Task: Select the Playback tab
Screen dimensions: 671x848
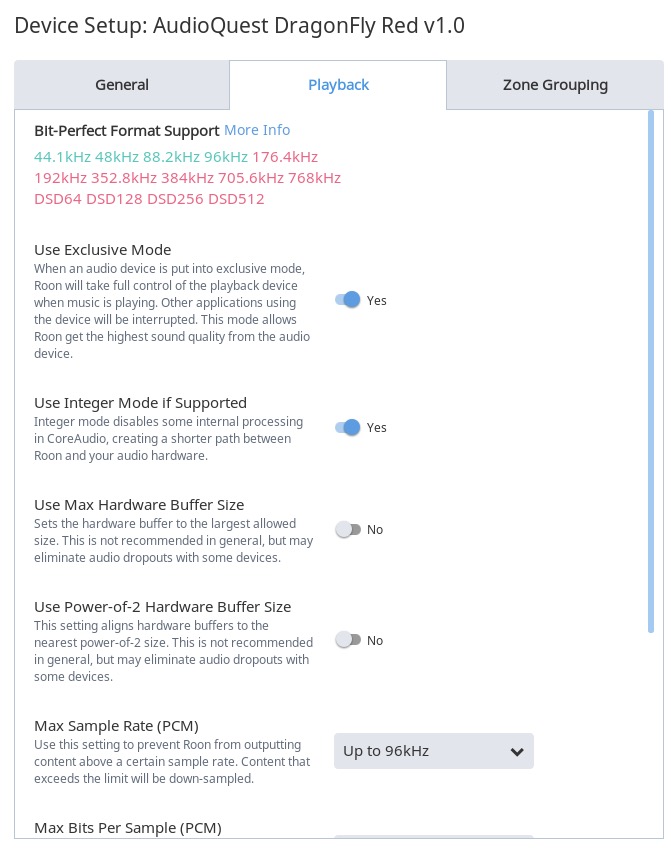Action: coord(338,85)
